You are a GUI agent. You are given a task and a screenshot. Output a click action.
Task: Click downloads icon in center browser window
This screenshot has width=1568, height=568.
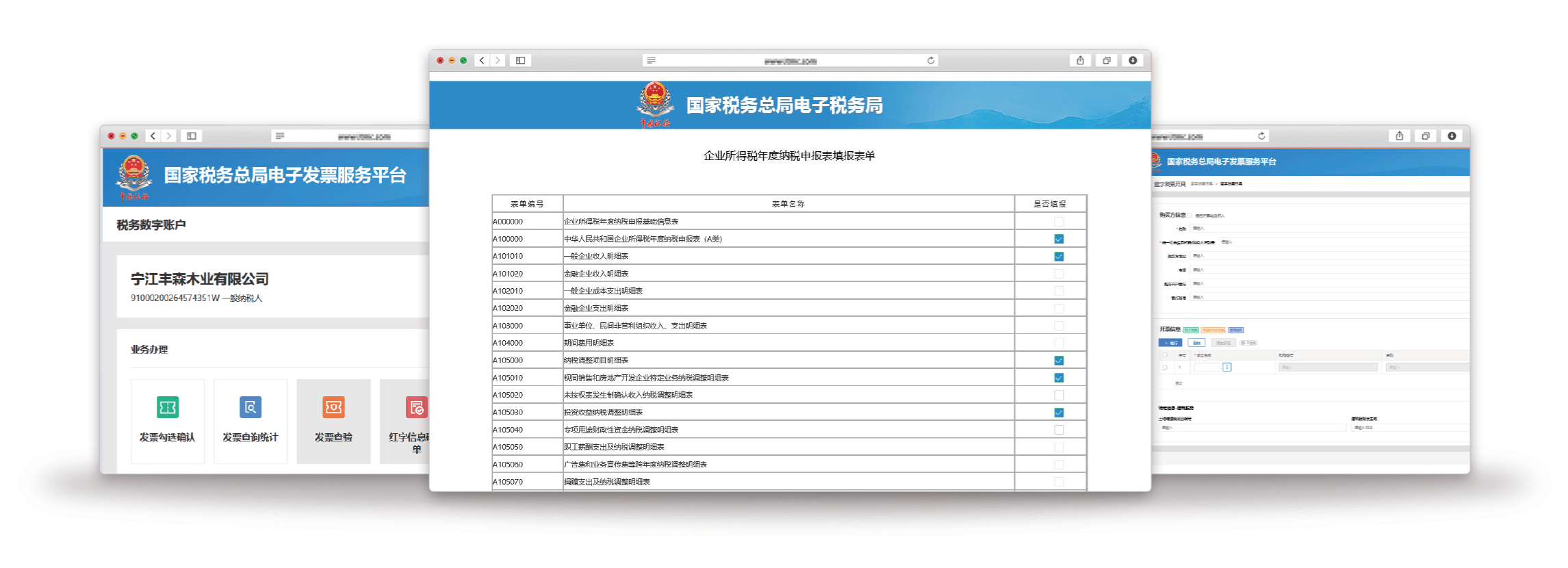click(x=1133, y=61)
